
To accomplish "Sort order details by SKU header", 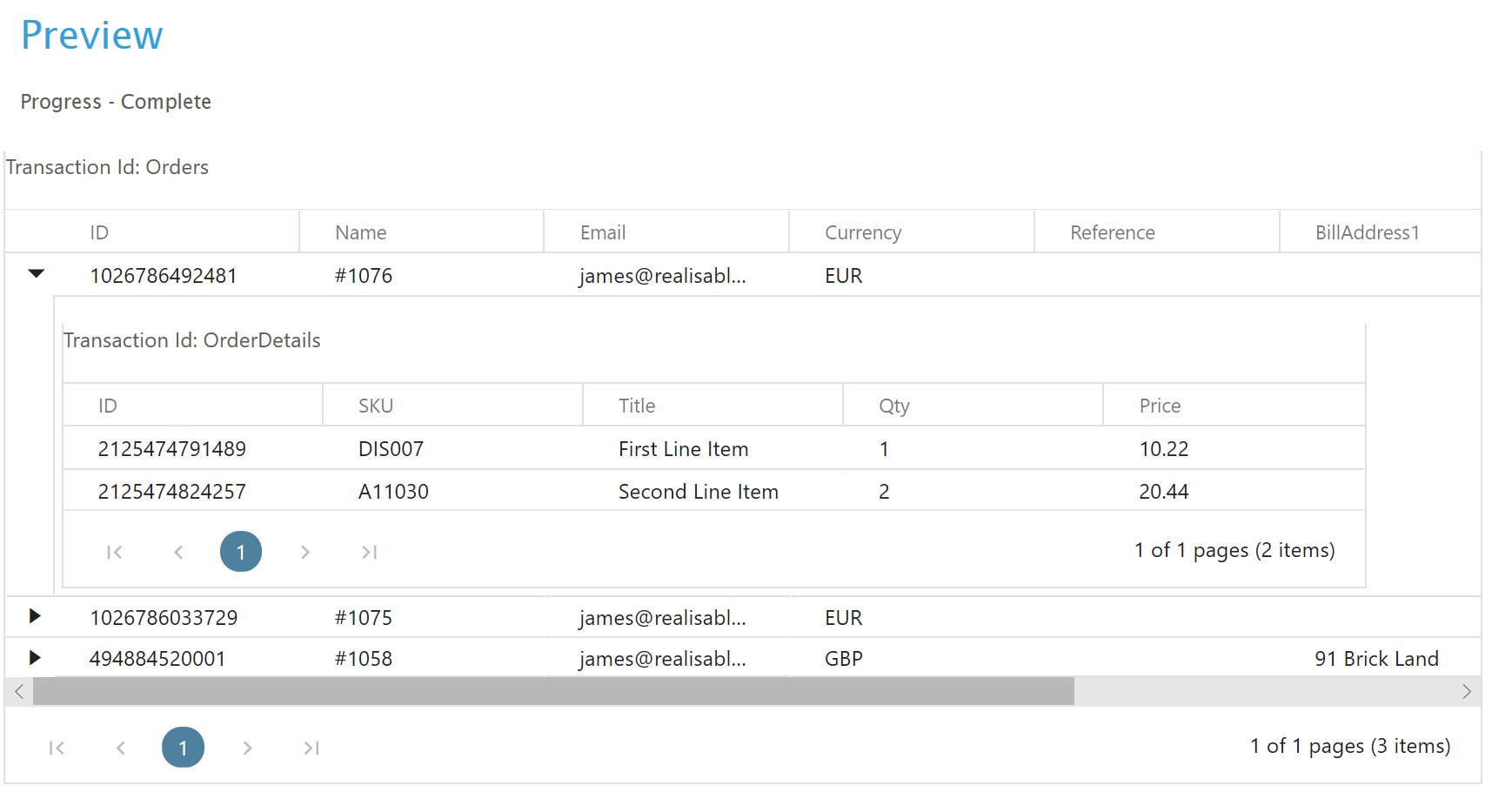I will pyautogui.click(x=376, y=406).
